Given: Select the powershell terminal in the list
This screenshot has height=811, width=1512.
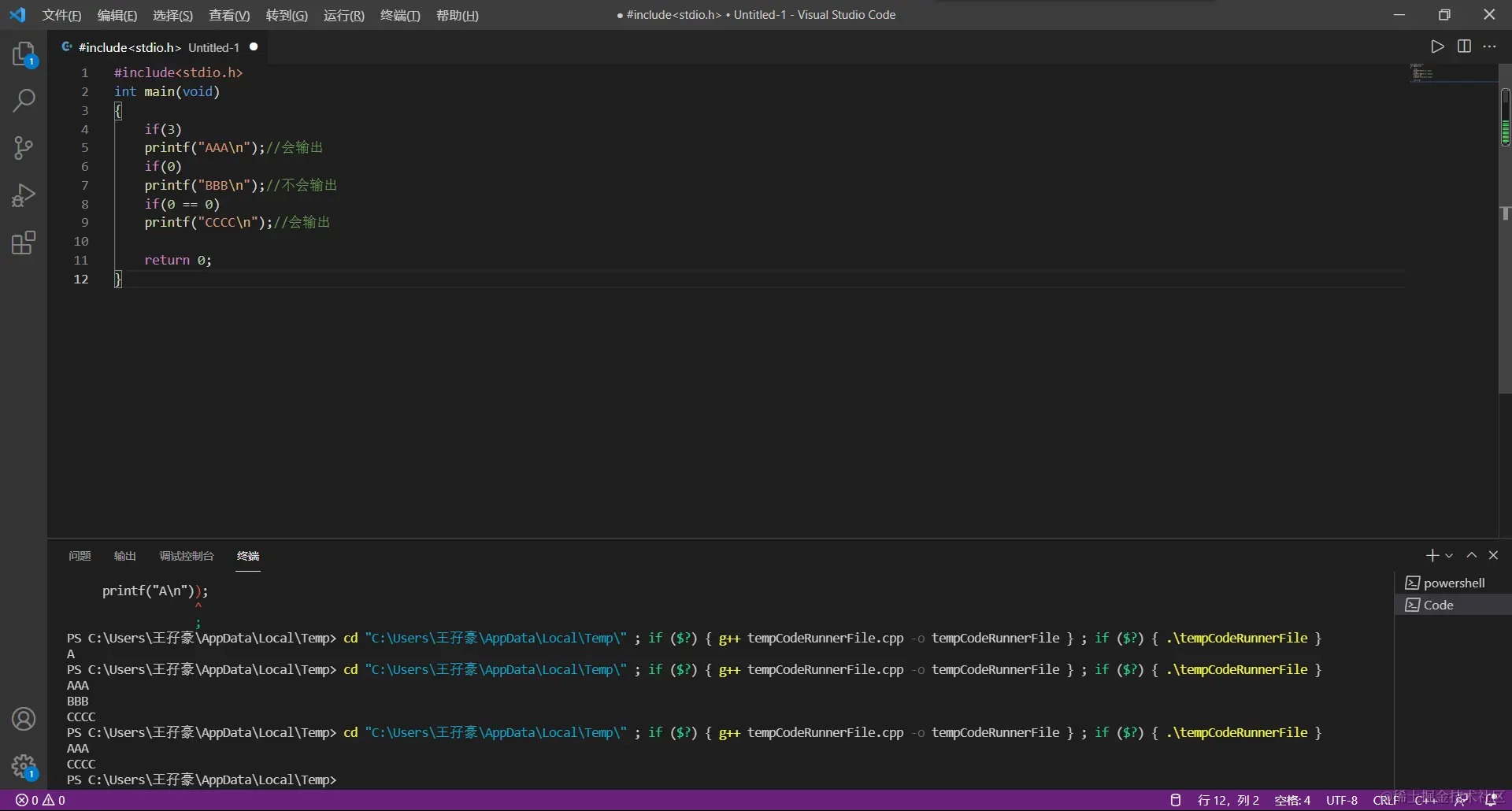Looking at the screenshot, I should coord(1453,583).
